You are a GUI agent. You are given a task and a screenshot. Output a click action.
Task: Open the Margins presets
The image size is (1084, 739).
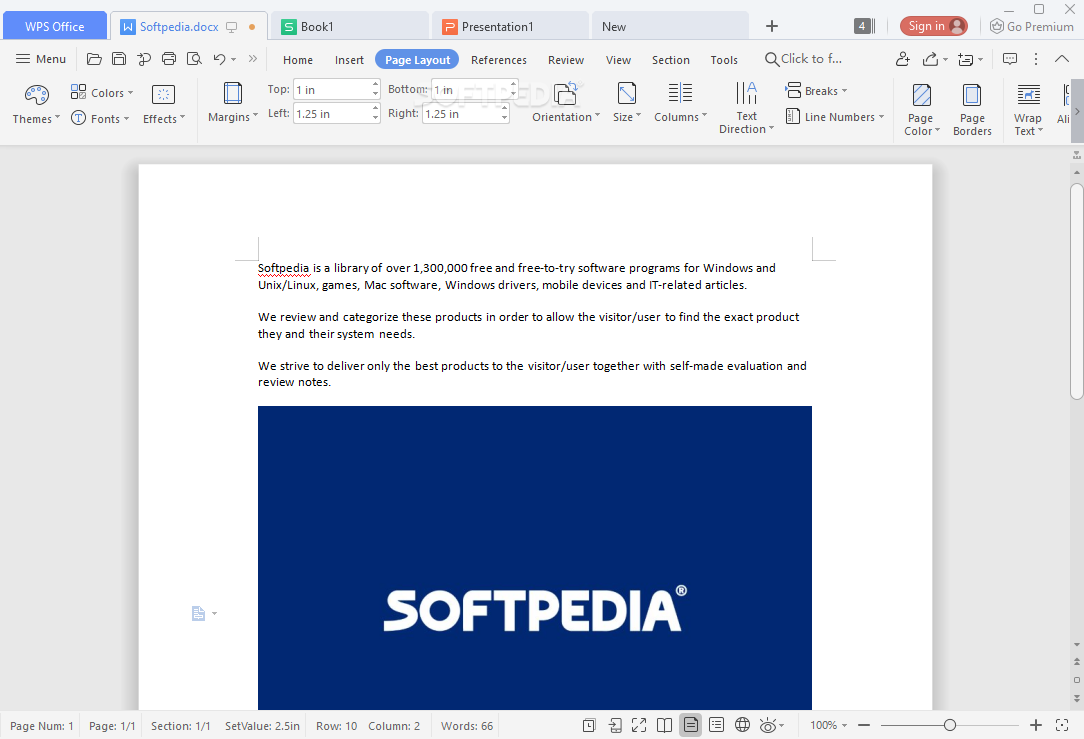tap(233, 103)
